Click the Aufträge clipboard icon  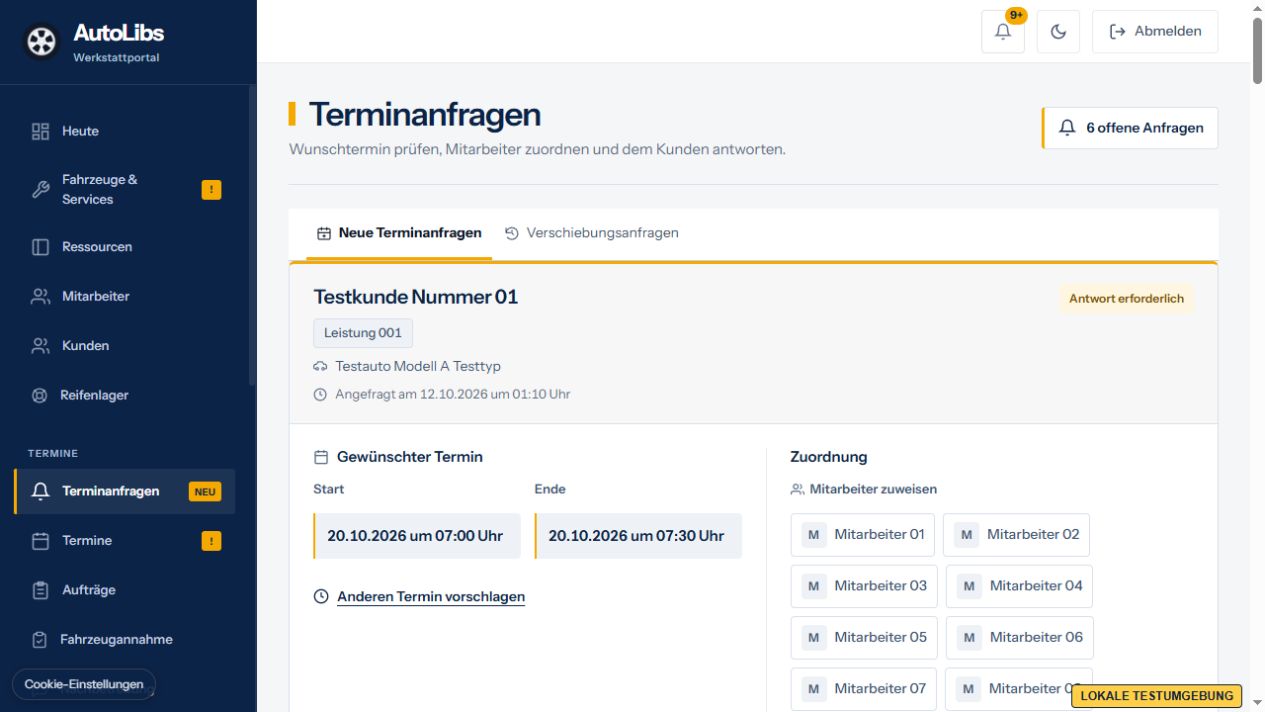pyautogui.click(x=40, y=590)
